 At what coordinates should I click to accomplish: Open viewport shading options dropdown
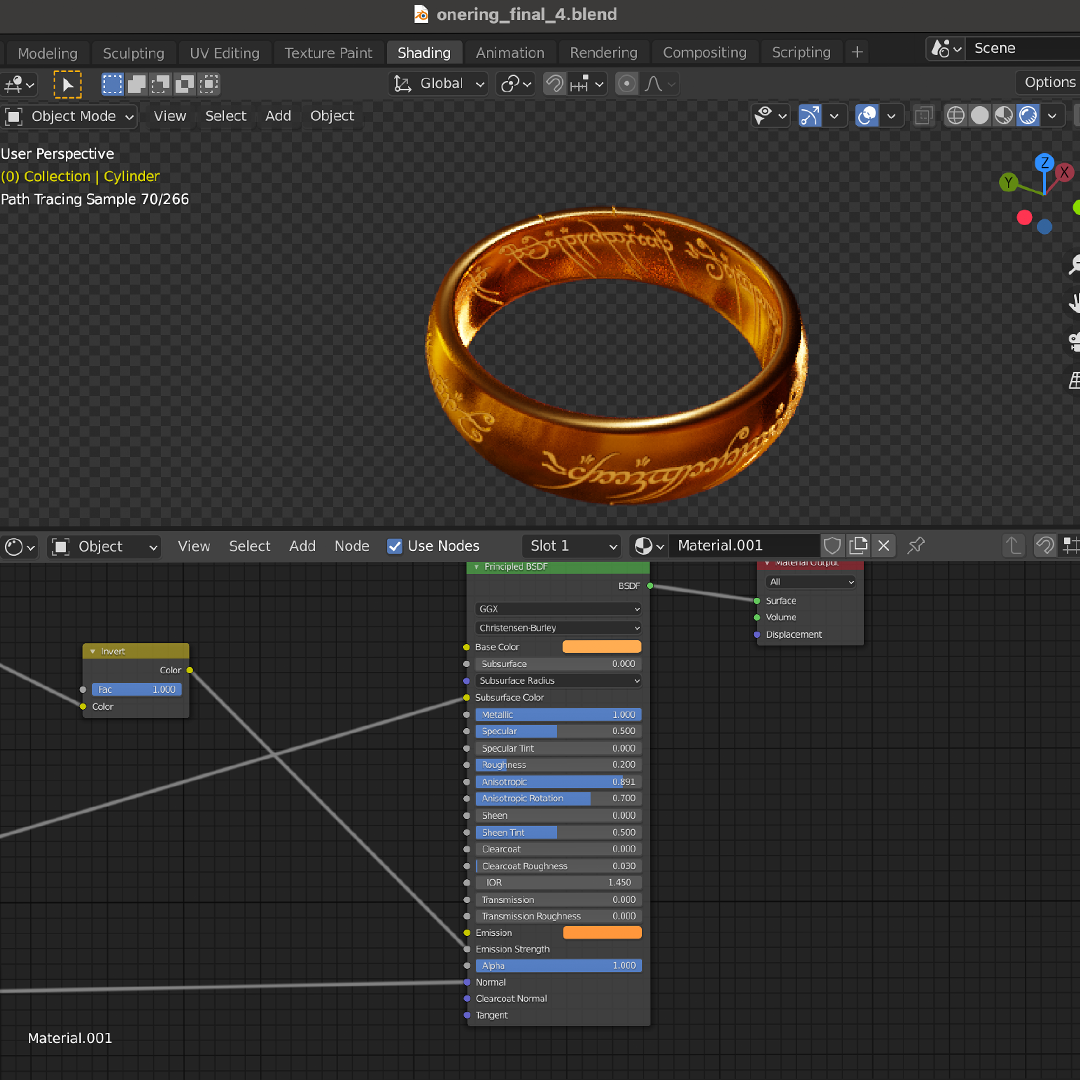(1052, 116)
